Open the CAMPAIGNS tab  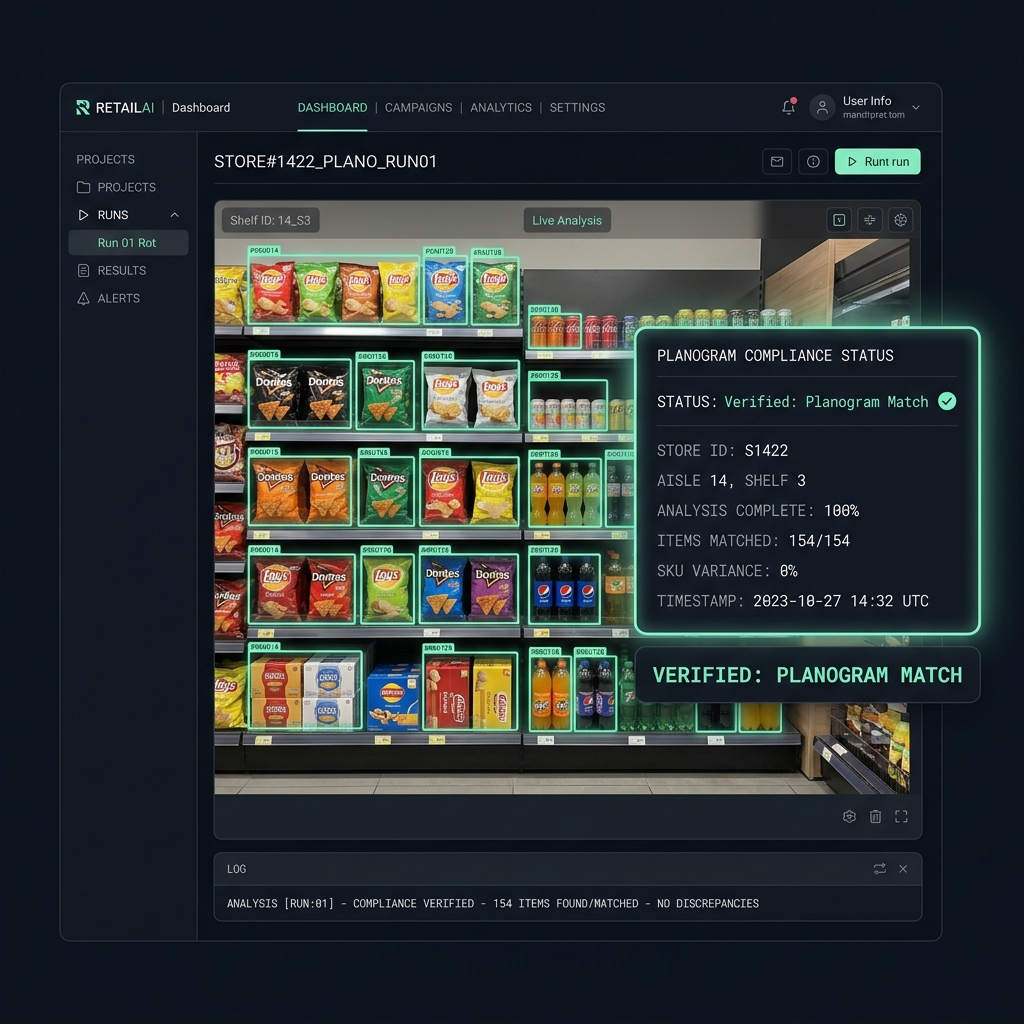click(418, 108)
